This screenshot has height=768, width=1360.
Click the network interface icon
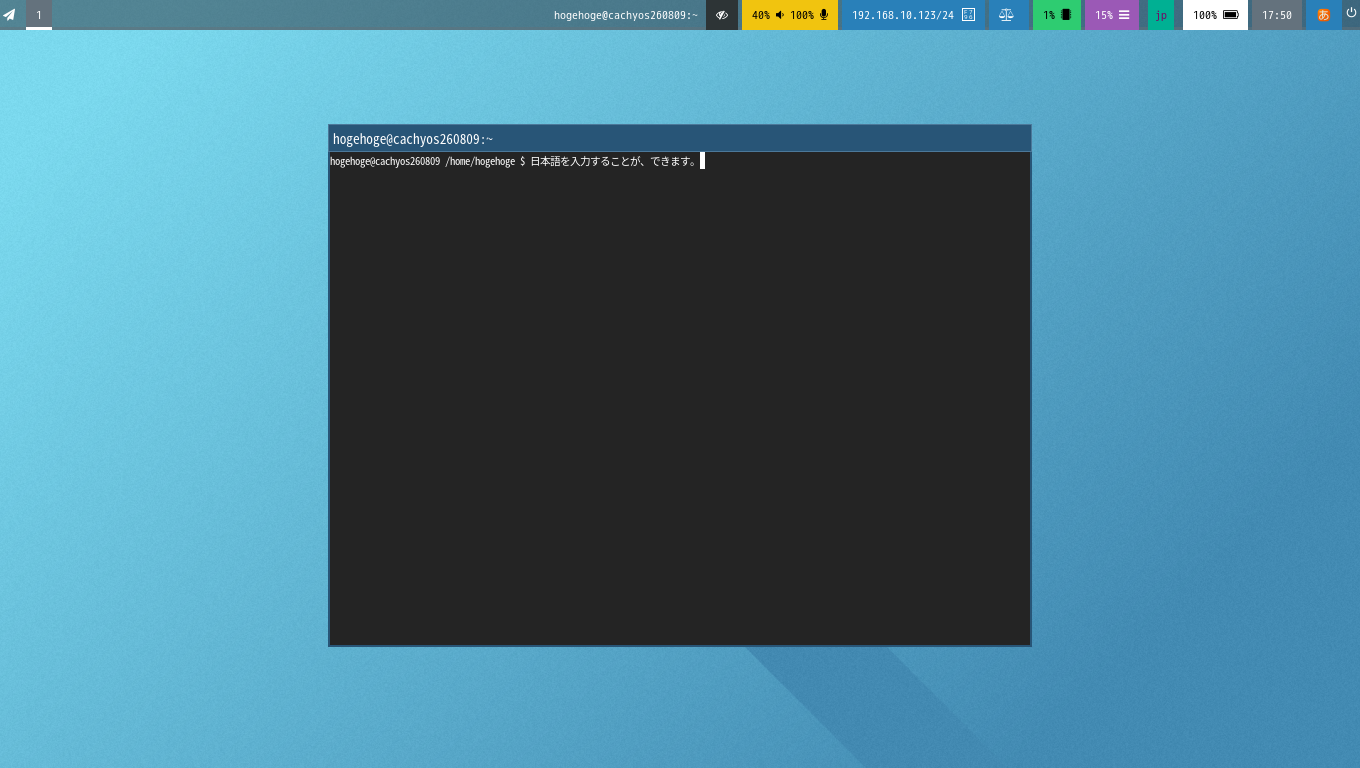(x=968, y=15)
